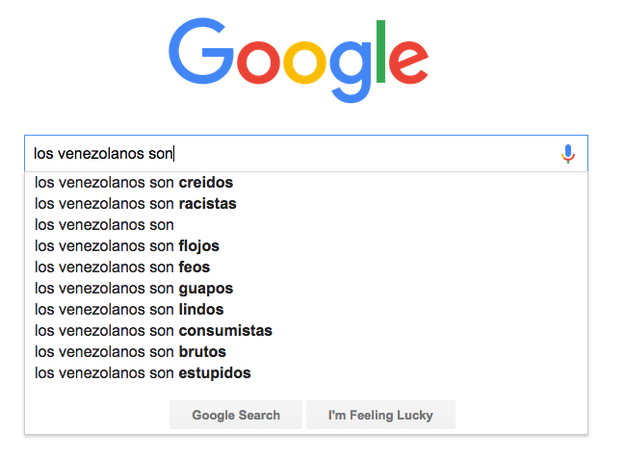Click the blue capital G in logo

click(201, 51)
